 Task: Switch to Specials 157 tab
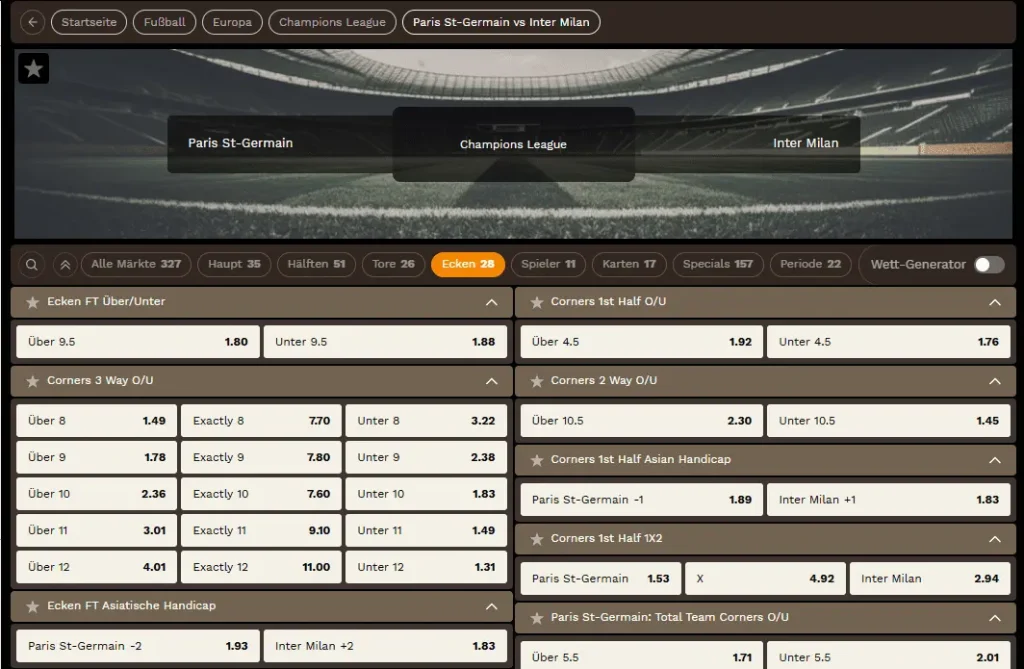tap(718, 265)
